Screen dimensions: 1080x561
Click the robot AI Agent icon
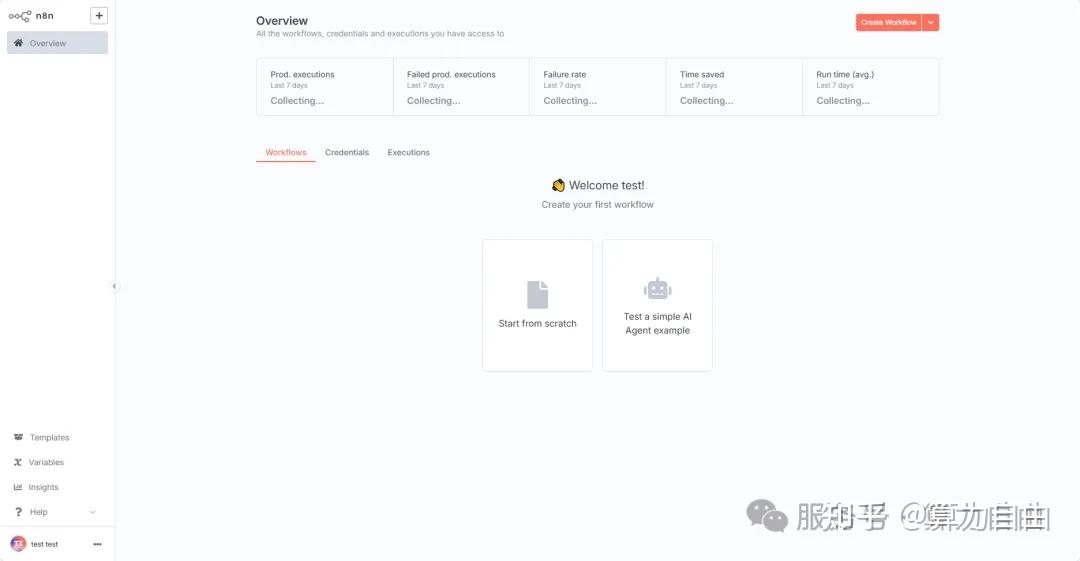tap(657, 289)
